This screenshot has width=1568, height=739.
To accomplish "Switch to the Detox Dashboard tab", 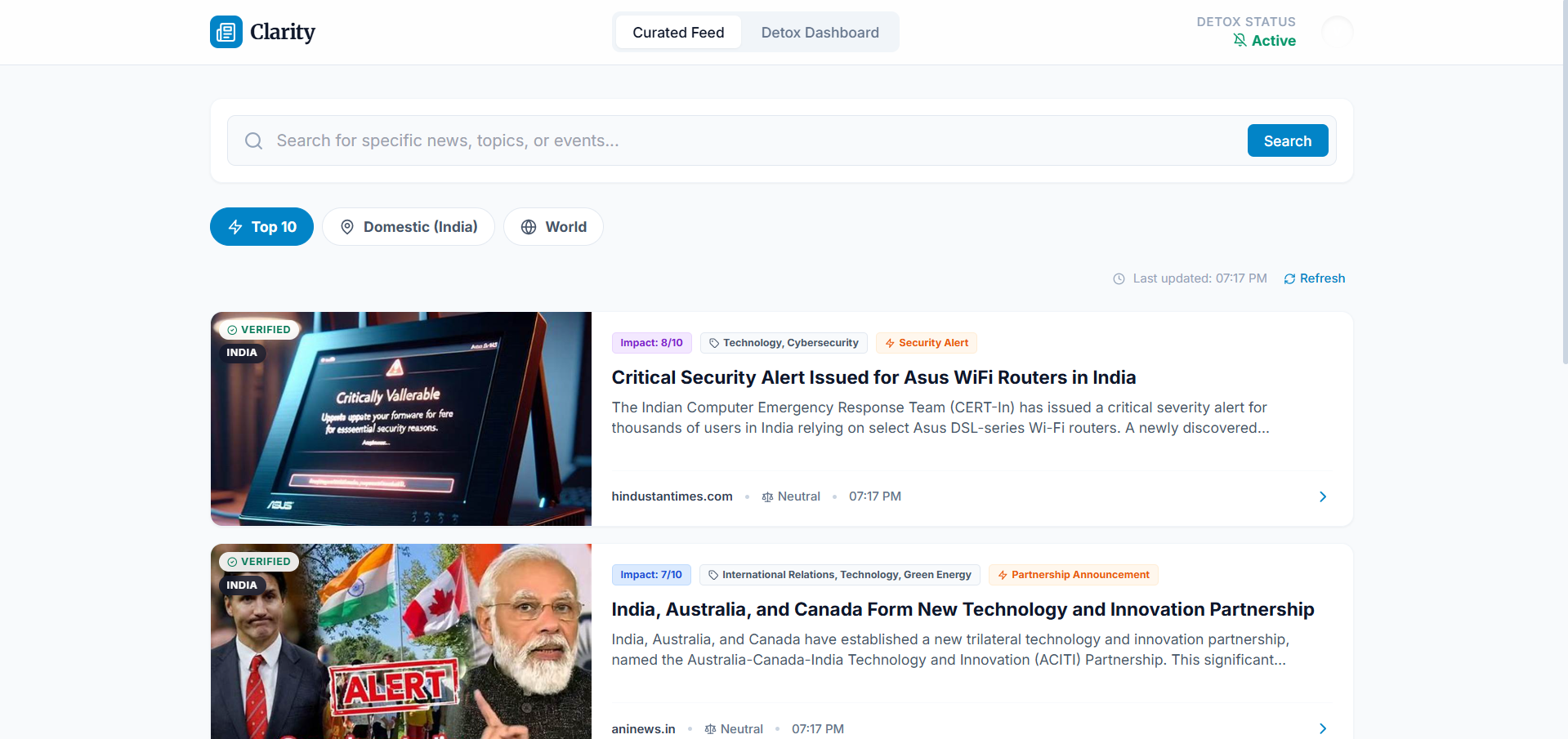I will pos(820,33).
